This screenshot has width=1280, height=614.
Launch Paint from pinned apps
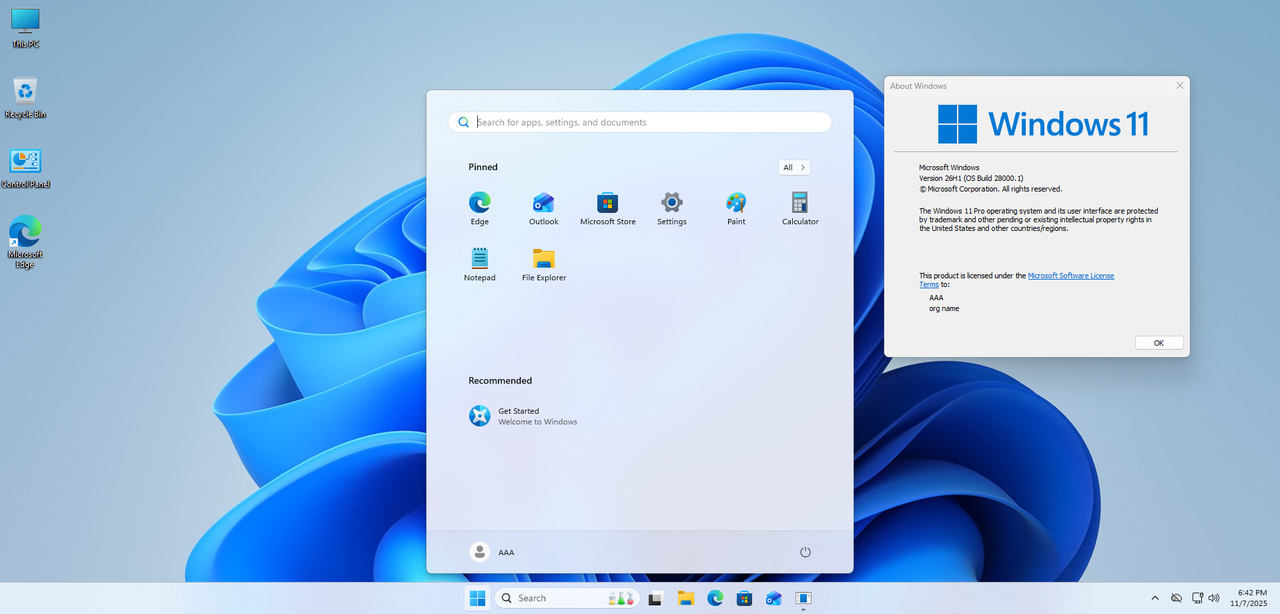[736, 208]
